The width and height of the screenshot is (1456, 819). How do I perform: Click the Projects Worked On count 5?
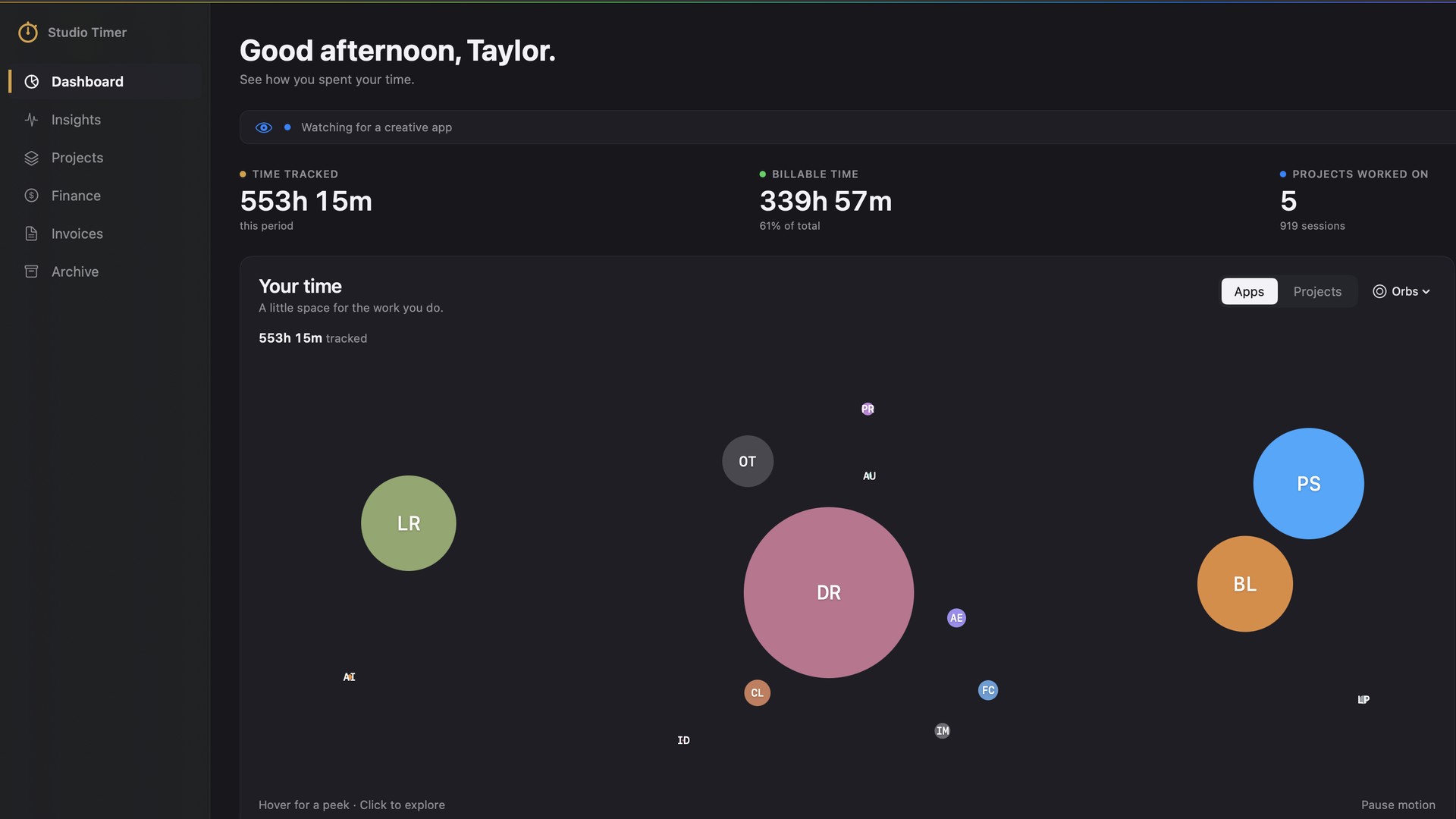point(1288,201)
